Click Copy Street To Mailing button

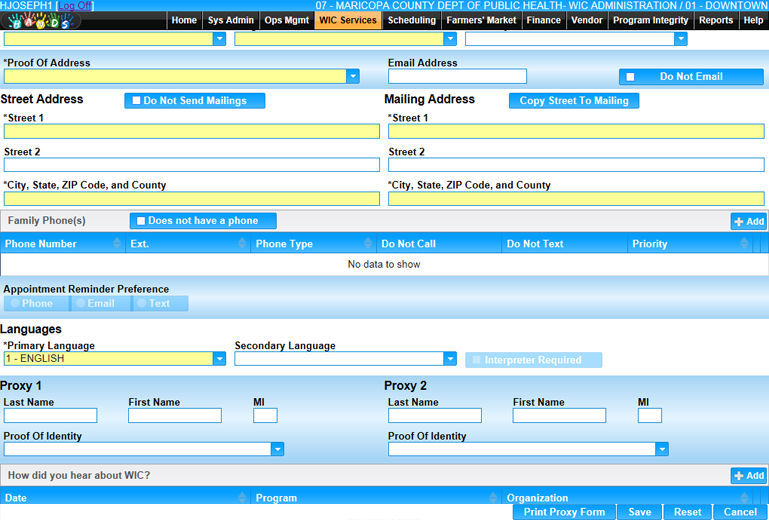coord(573,101)
